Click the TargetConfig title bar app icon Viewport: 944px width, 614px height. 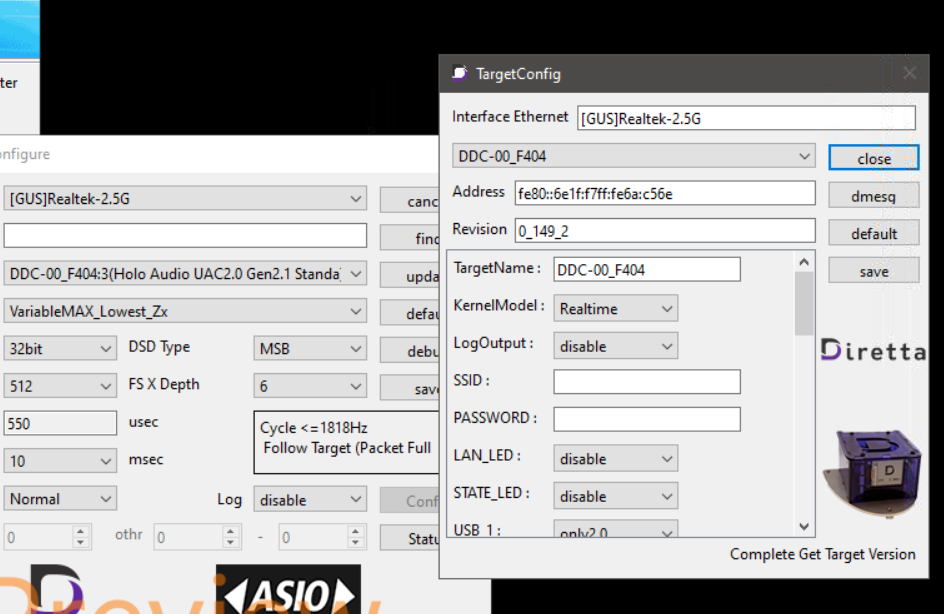(459, 73)
